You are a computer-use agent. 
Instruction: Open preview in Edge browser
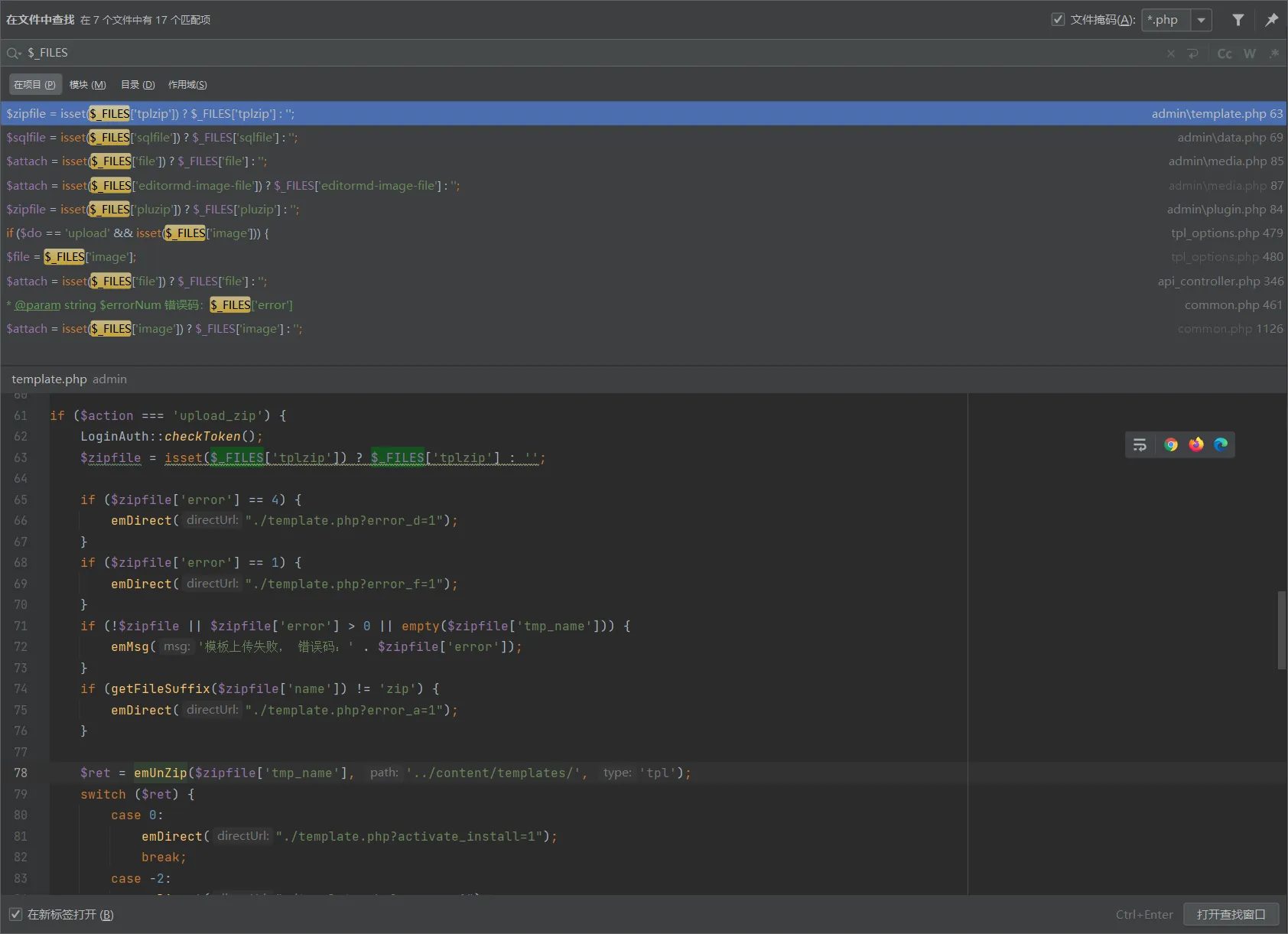(x=1221, y=444)
